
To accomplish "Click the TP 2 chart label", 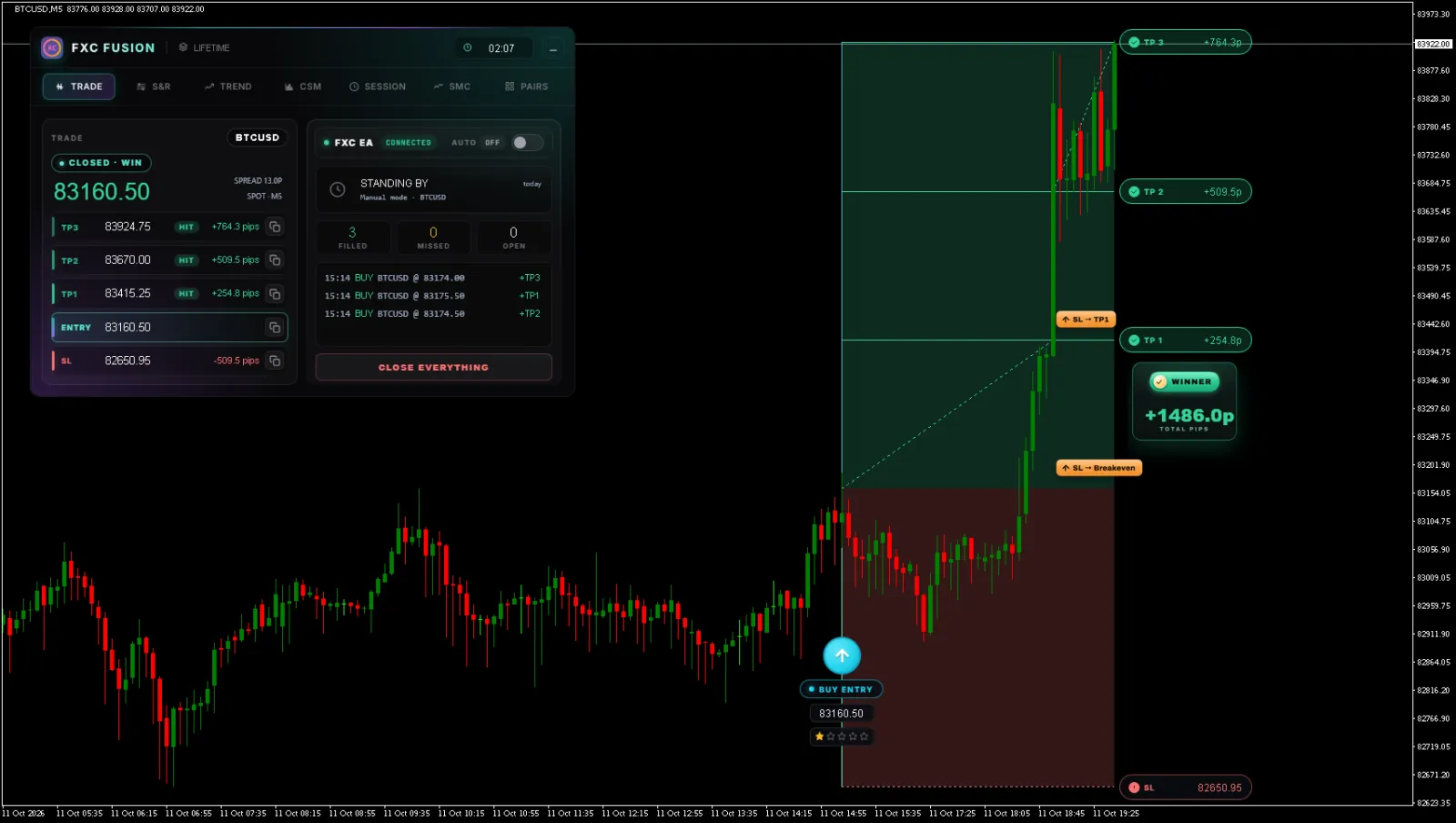I will [1185, 192].
